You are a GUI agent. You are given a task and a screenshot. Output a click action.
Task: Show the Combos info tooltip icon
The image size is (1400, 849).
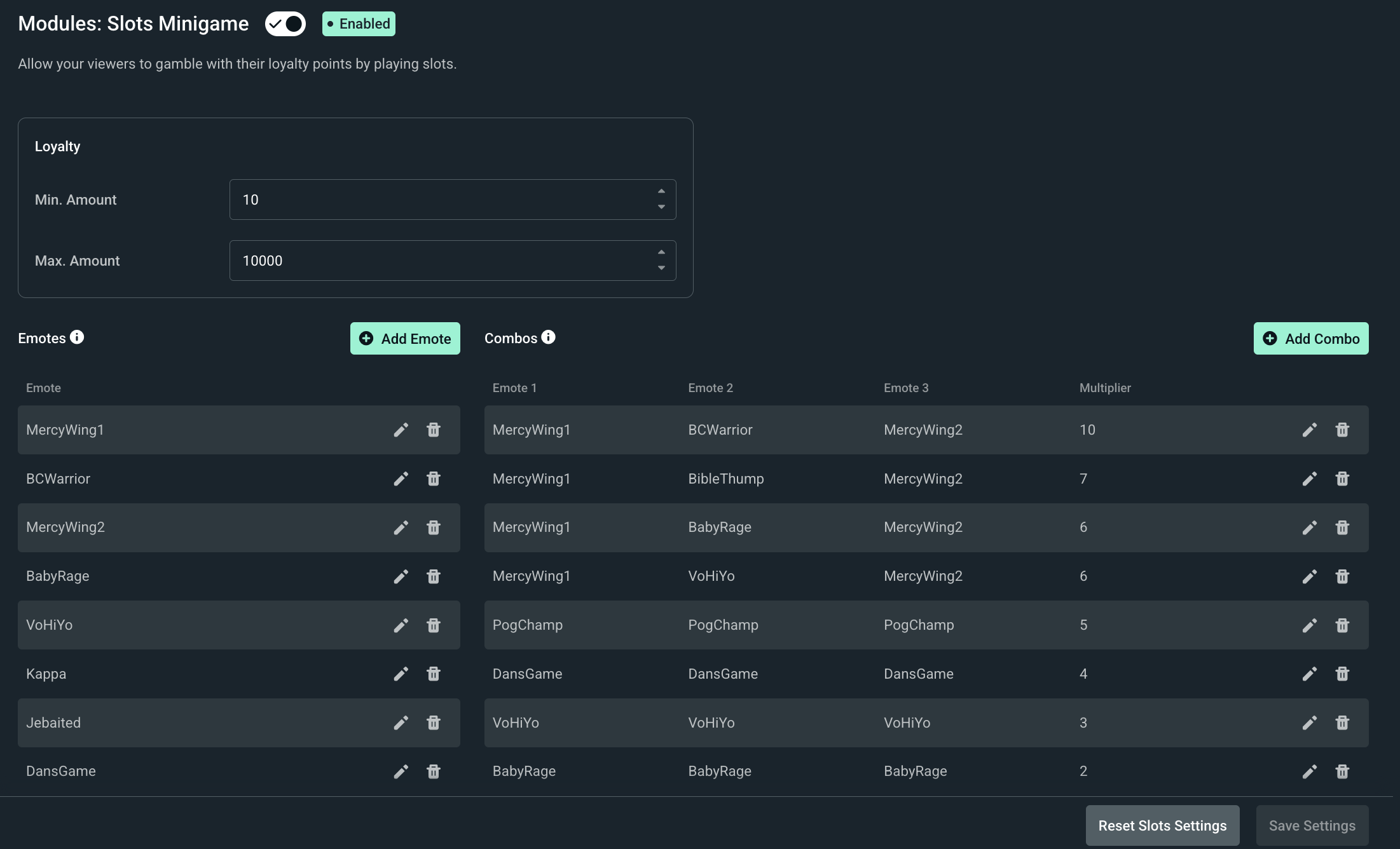548,337
